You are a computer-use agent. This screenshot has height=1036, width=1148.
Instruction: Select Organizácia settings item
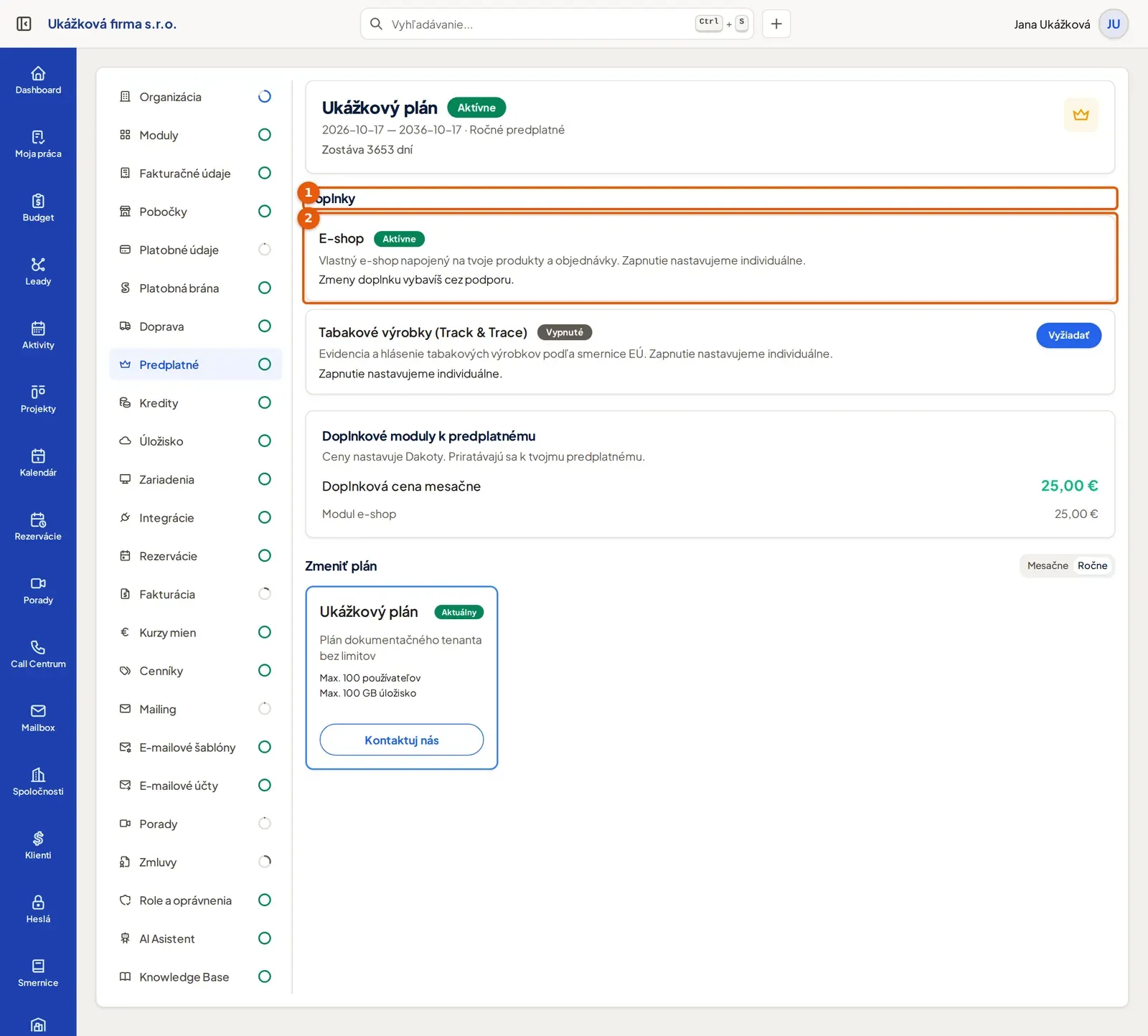(195, 97)
